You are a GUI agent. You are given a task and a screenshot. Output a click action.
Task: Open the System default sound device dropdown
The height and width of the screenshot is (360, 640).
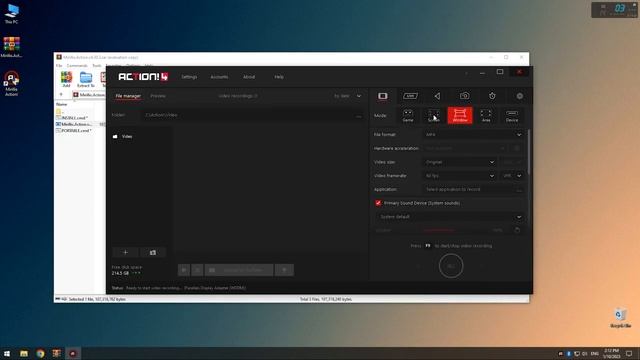450,217
